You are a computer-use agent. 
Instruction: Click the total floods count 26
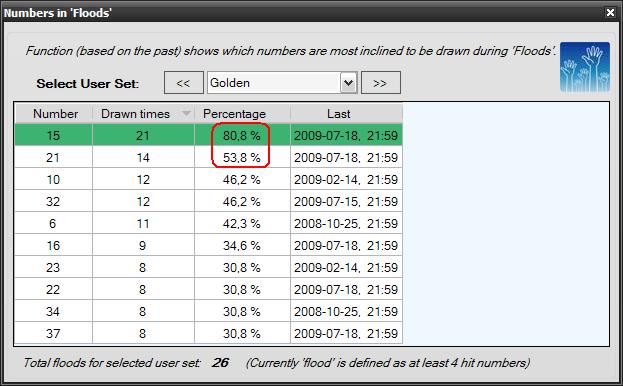coord(221,363)
